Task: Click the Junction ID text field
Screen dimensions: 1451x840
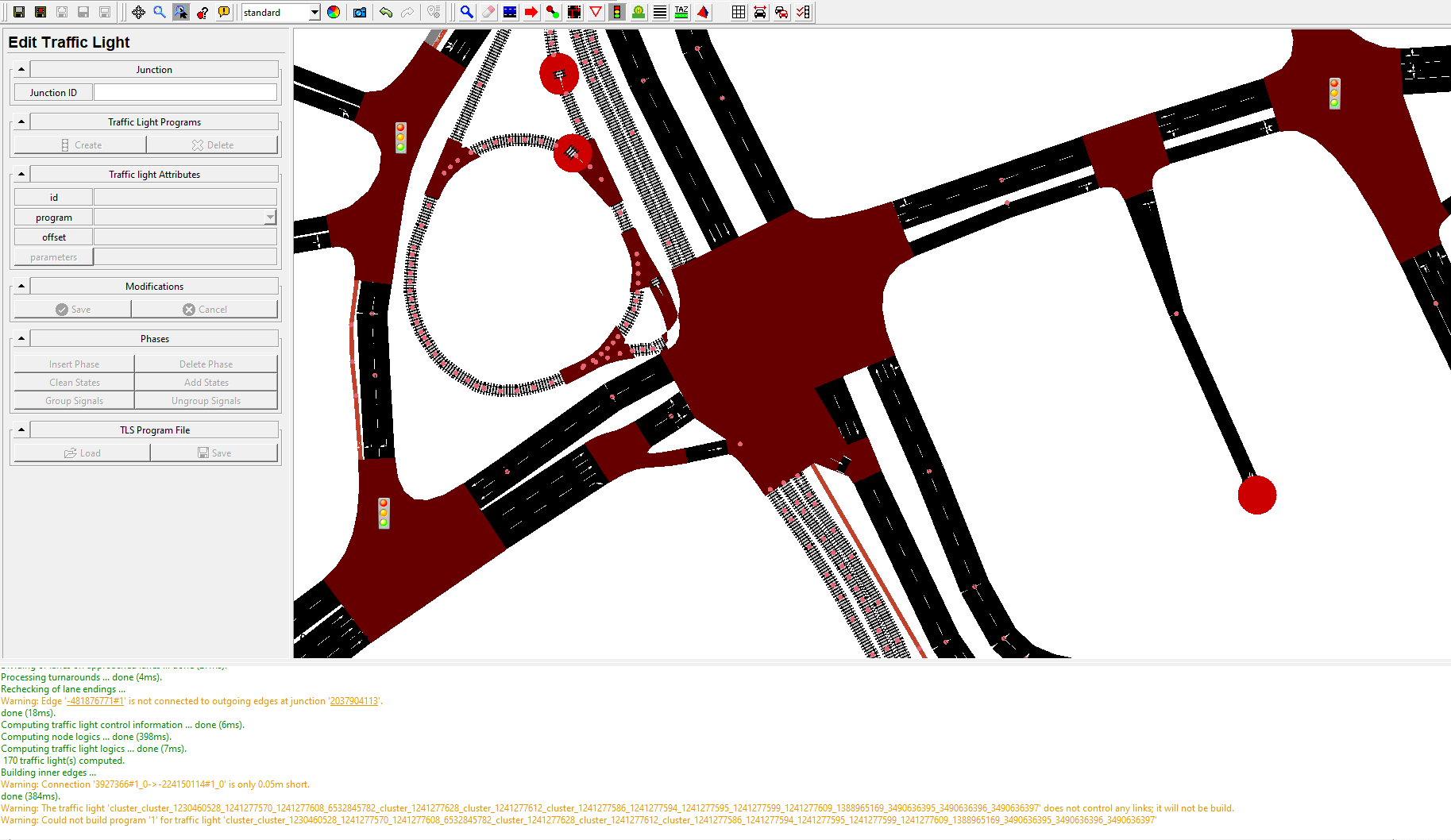Action: tap(185, 92)
